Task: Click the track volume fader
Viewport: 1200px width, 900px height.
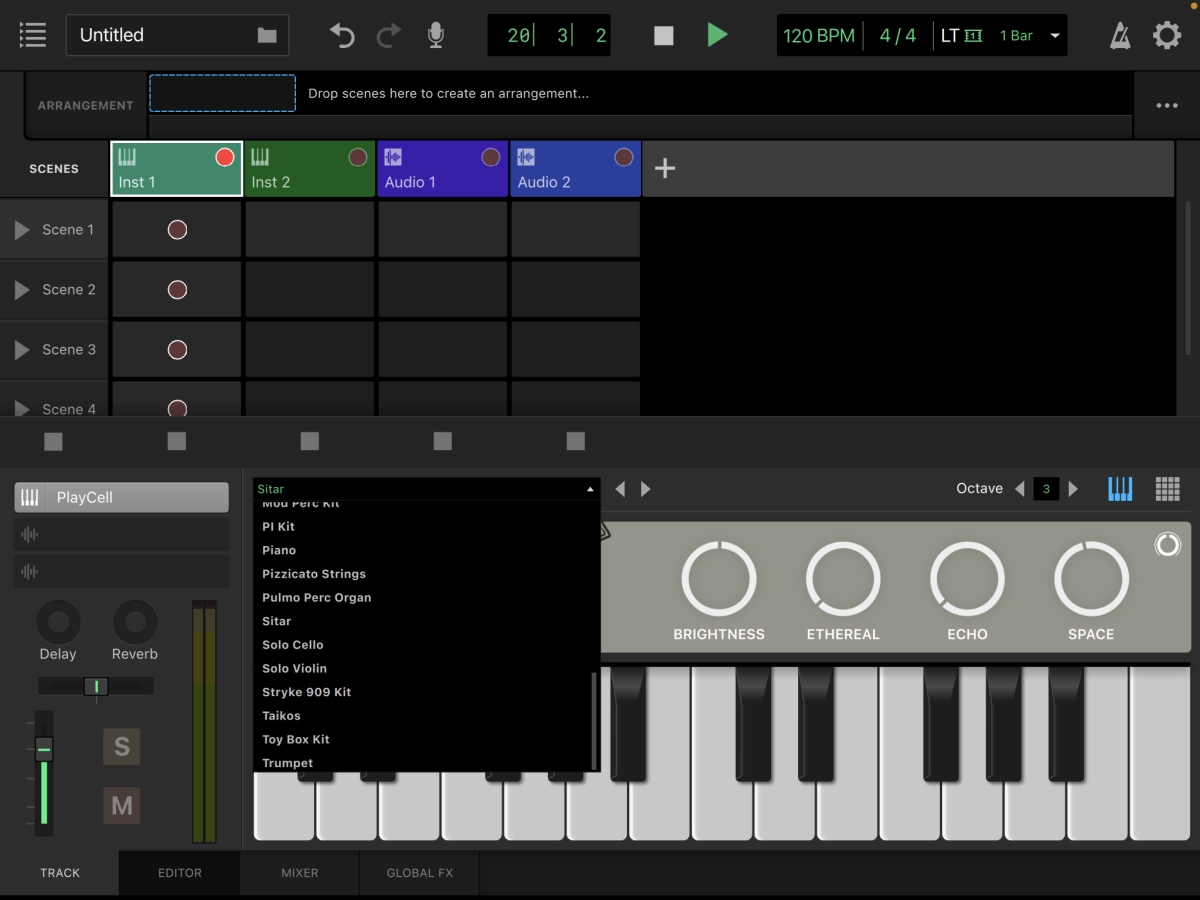Action: (44, 750)
